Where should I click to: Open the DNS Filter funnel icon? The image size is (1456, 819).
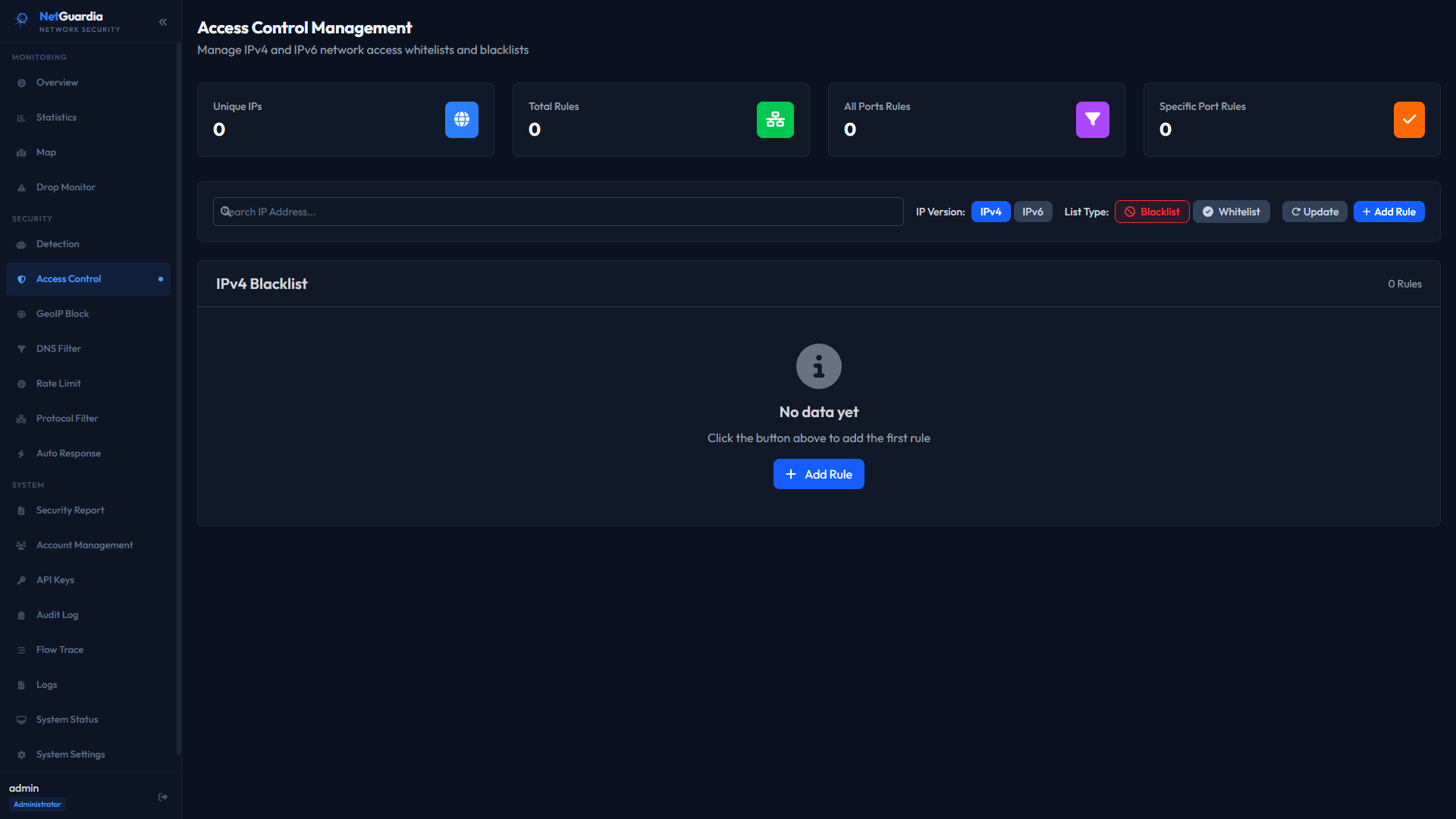[21, 350]
